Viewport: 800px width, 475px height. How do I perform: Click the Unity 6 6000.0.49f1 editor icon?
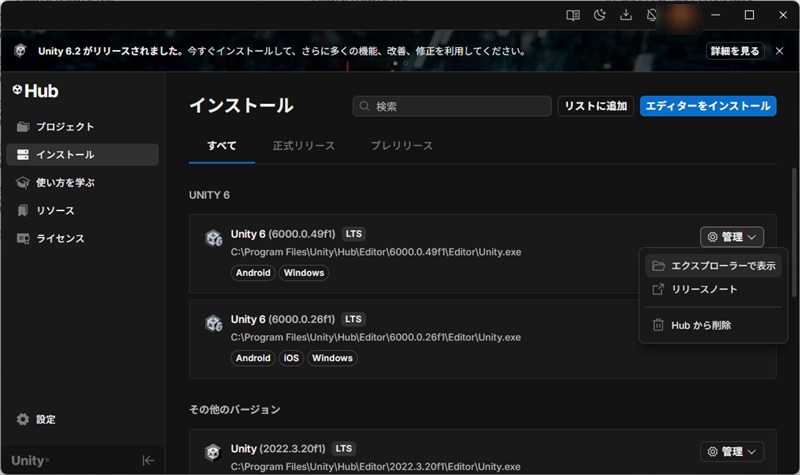tap(213, 238)
